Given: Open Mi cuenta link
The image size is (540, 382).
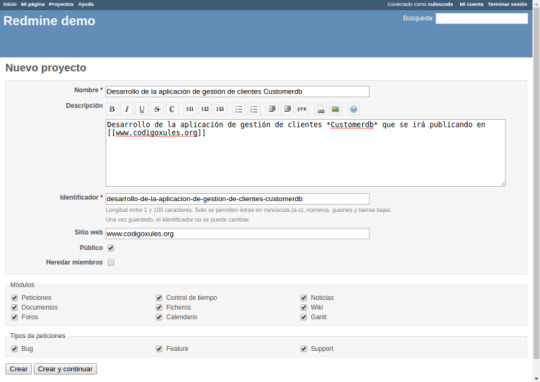Looking at the screenshot, I should tap(471, 4).
